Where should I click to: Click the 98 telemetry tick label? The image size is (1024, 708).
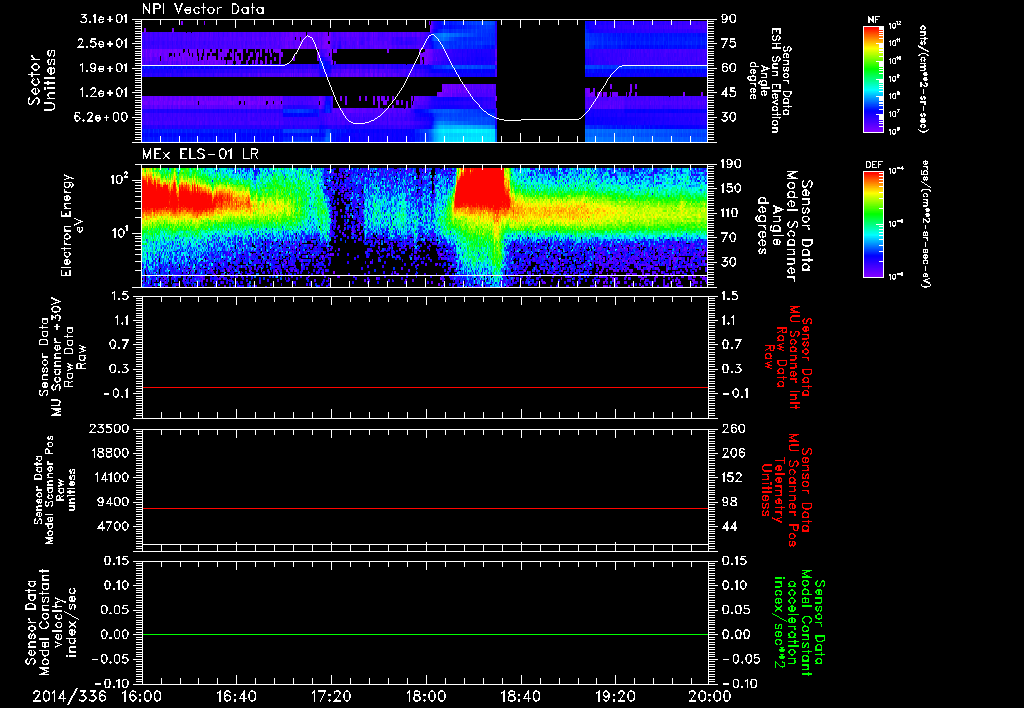point(729,502)
